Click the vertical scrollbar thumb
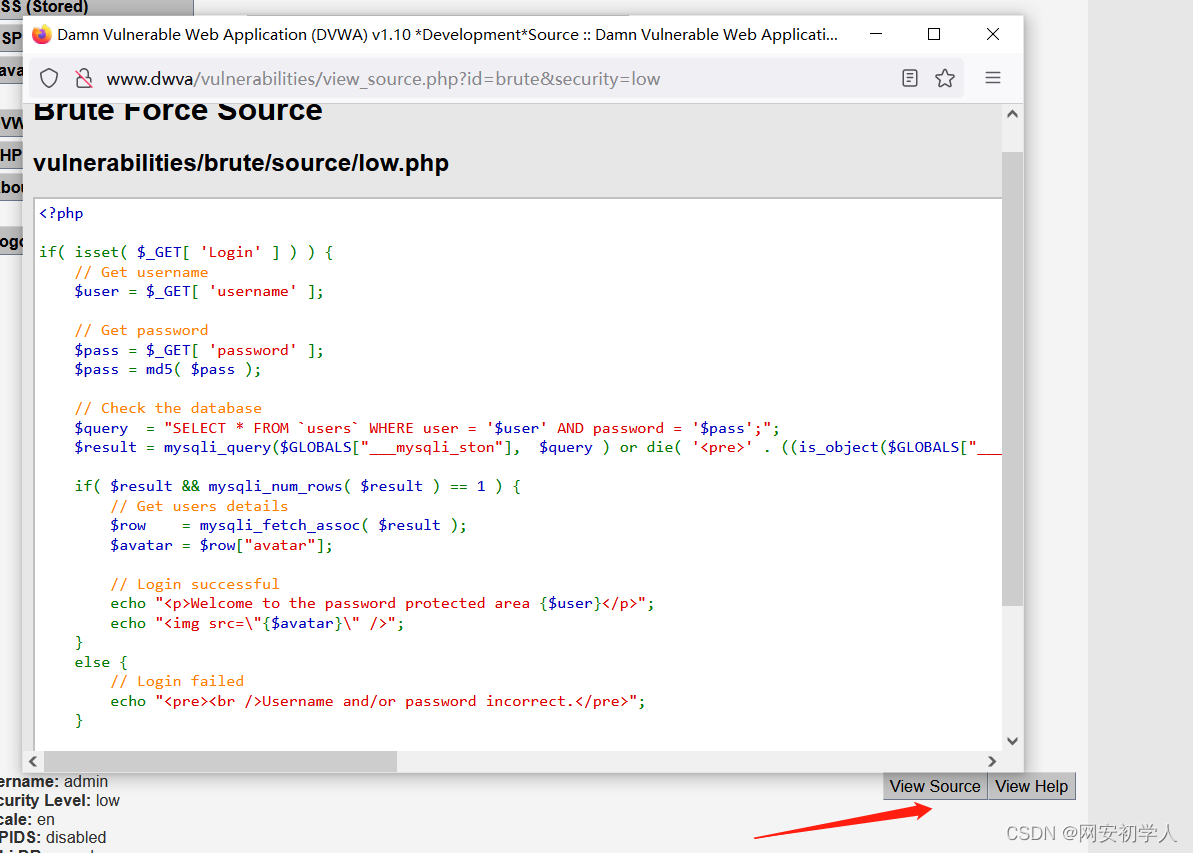The height and width of the screenshot is (853, 1193). [x=1012, y=379]
